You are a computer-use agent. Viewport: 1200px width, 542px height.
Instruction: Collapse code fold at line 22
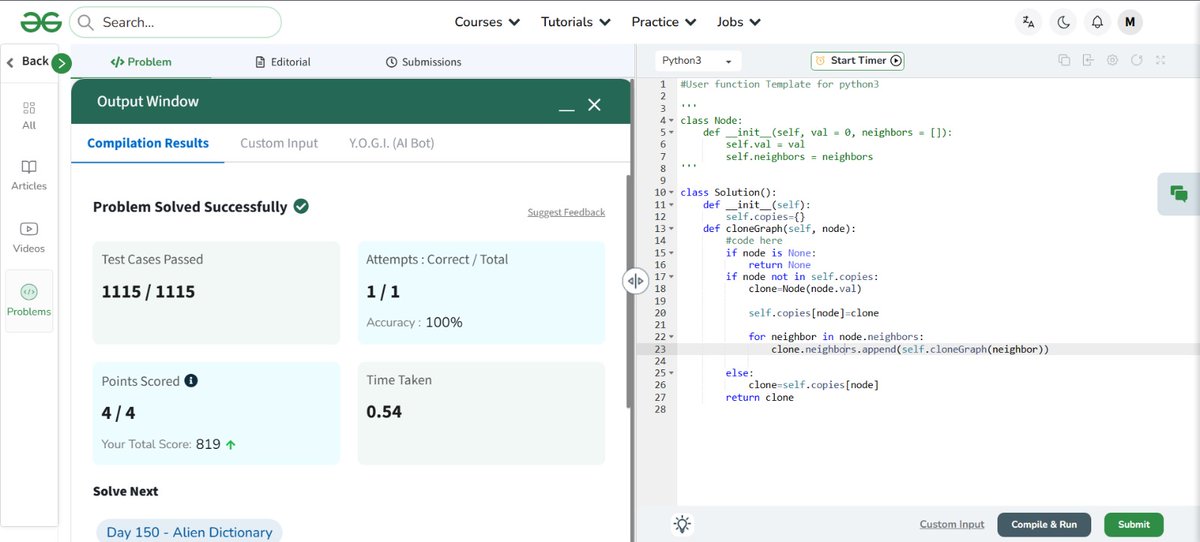click(x=671, y=337)
